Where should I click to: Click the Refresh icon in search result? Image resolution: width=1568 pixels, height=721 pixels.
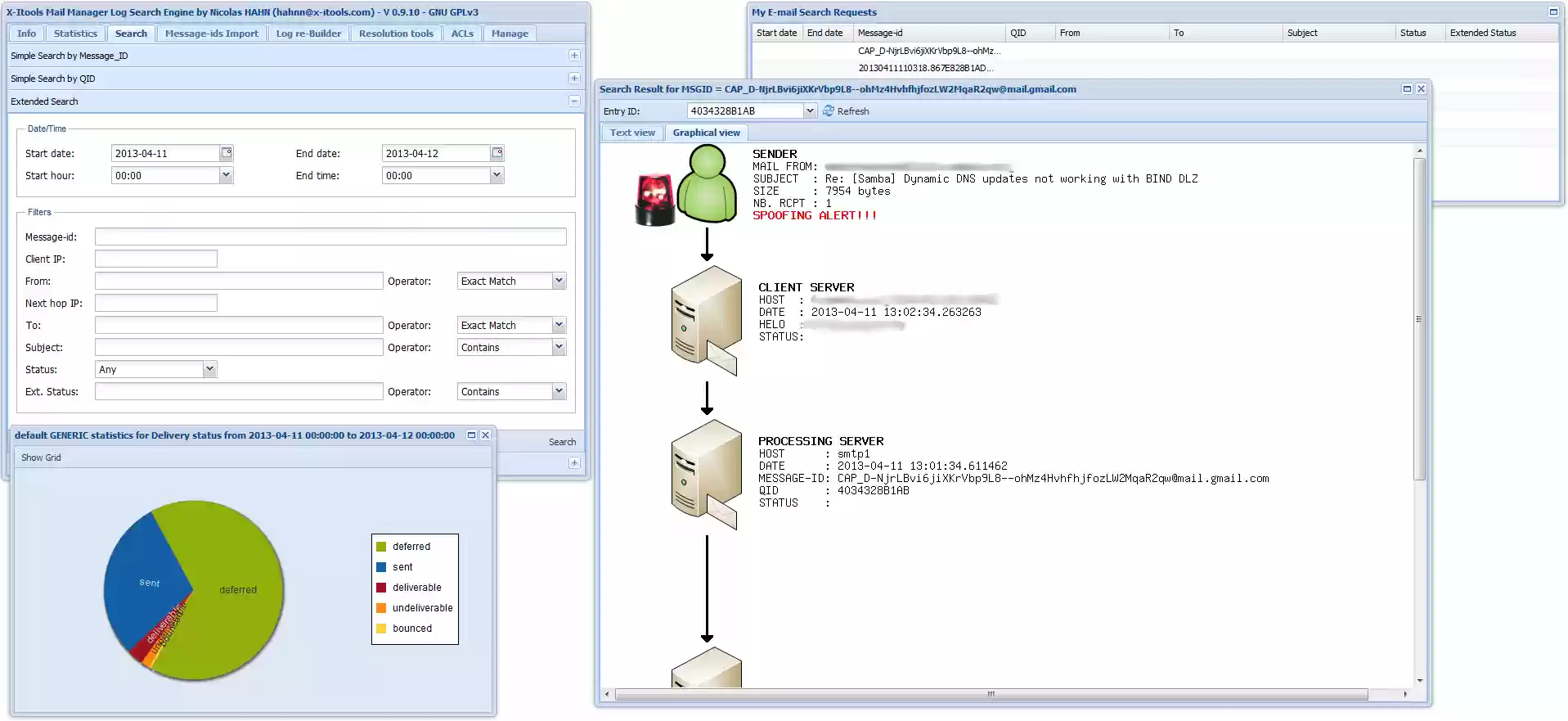pyautogui.click(x=829, y=110)
